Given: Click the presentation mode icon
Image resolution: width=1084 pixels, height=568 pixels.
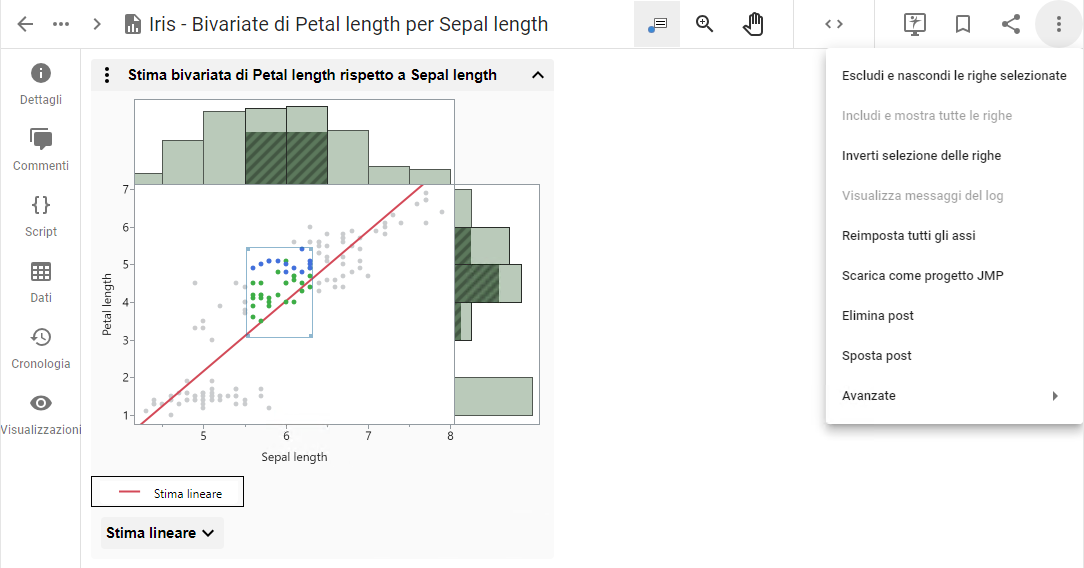Looking at the screenshot, I should 914,24.
